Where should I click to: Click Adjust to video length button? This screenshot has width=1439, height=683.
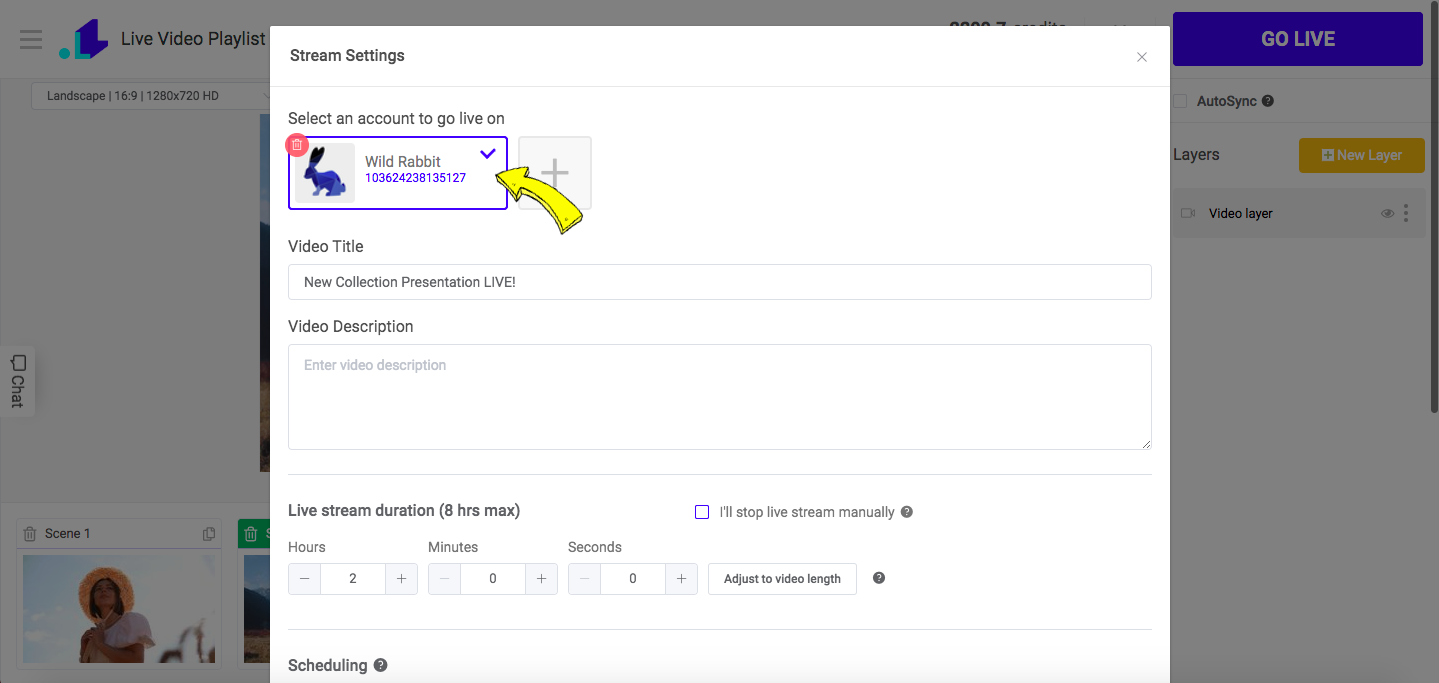pyautogui.click(x=782, y=578)
